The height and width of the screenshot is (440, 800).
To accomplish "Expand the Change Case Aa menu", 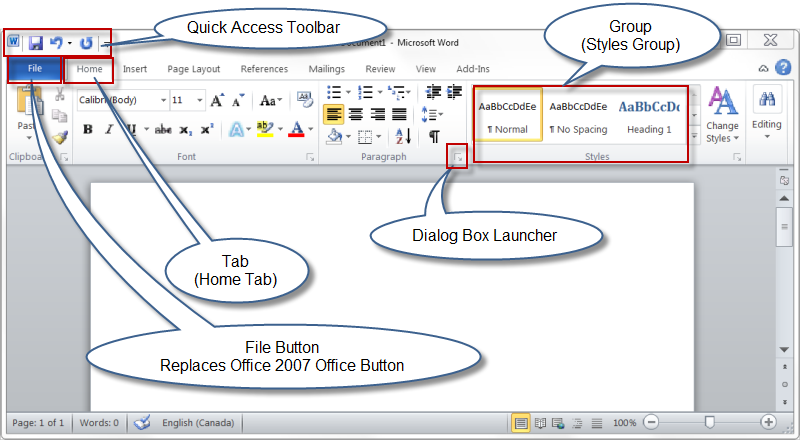I will [270, 100].
